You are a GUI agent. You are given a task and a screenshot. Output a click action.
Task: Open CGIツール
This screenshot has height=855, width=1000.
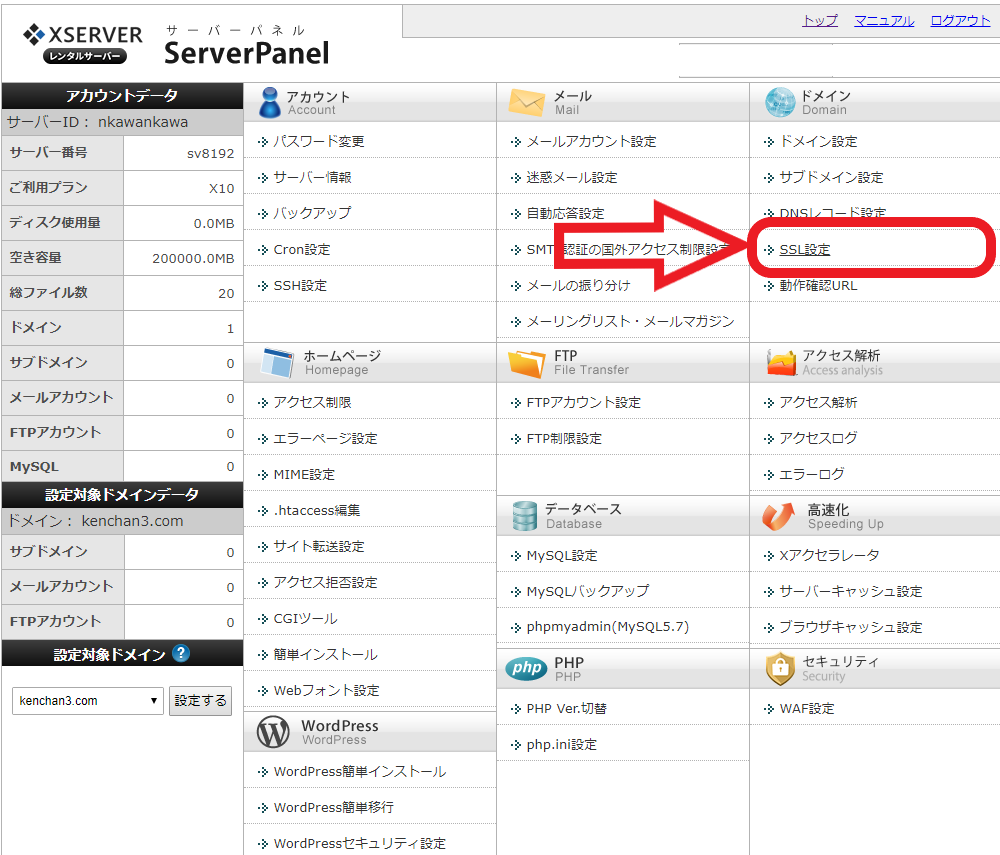pyautogui.click(x=305, y=618)
